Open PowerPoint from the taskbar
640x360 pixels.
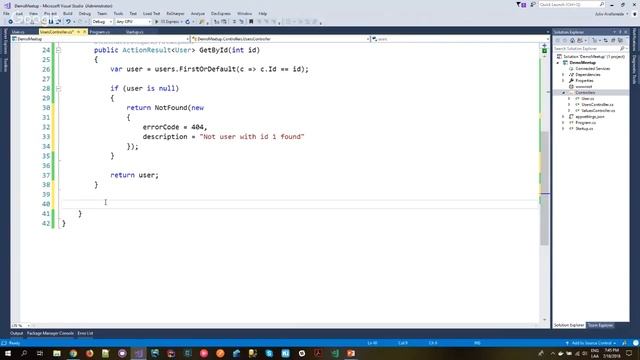pos(351,353)
